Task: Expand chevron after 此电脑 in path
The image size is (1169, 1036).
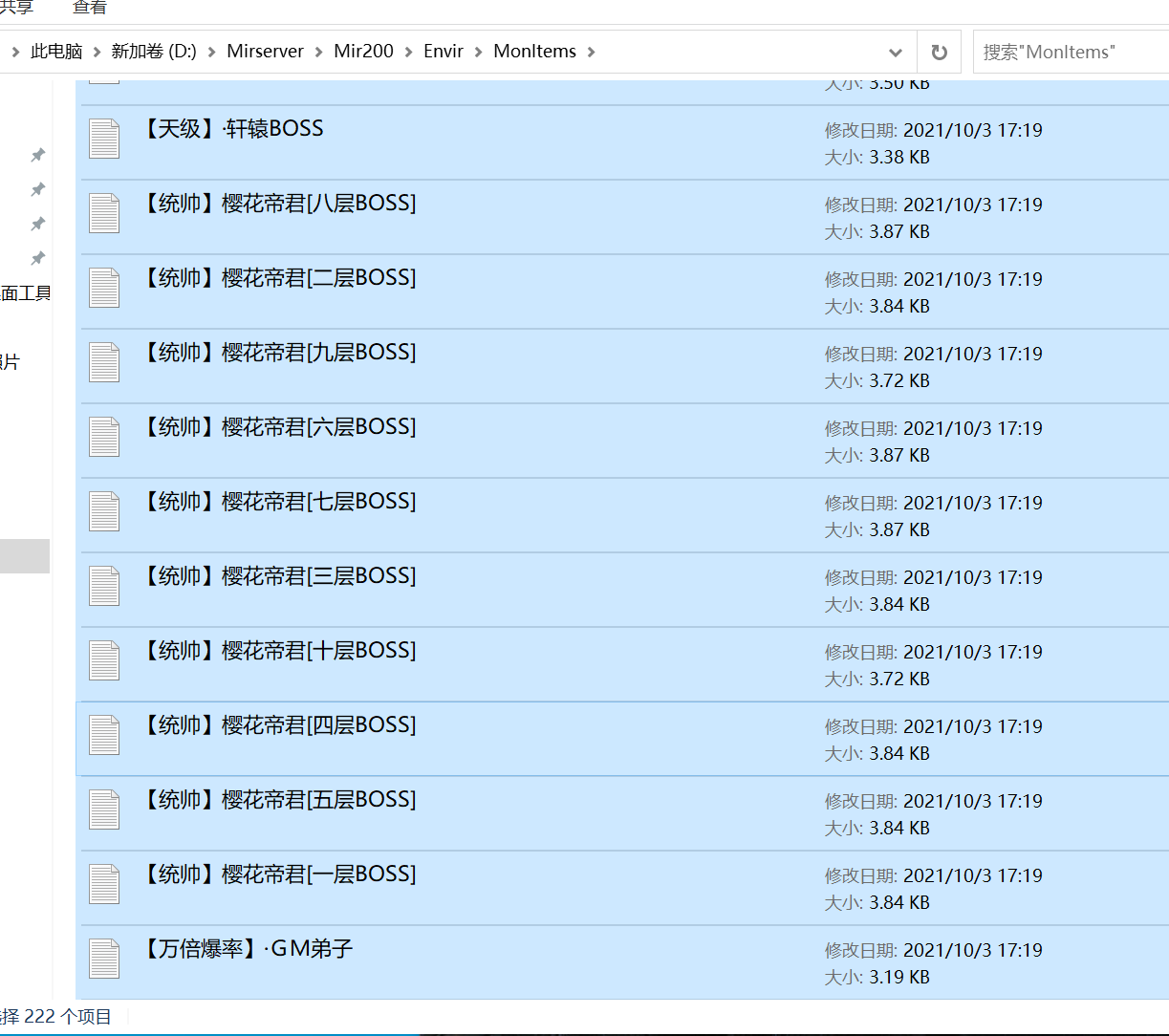Action: point(97,52)
